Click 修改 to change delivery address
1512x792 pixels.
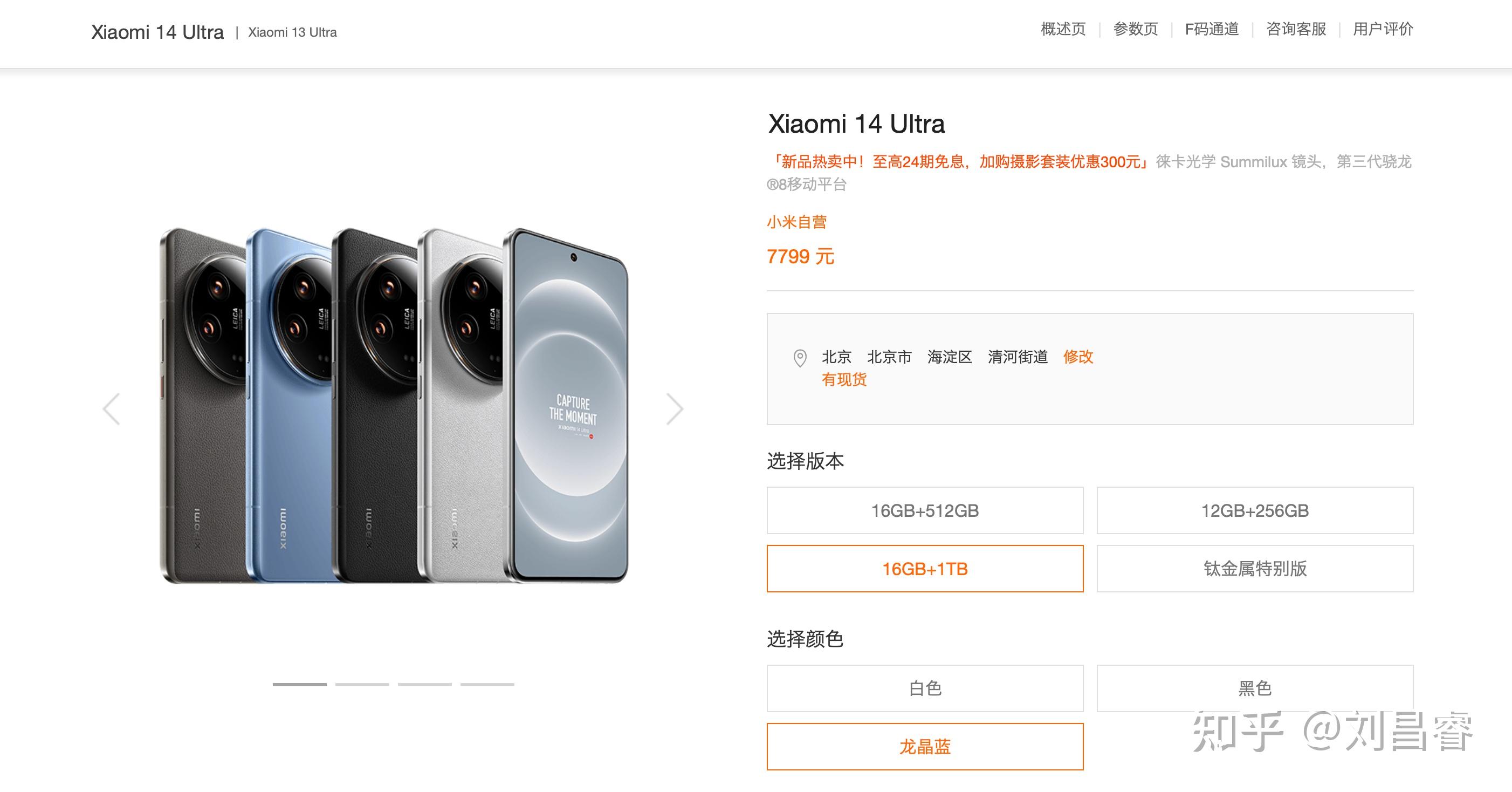(x=1080, y=357)
